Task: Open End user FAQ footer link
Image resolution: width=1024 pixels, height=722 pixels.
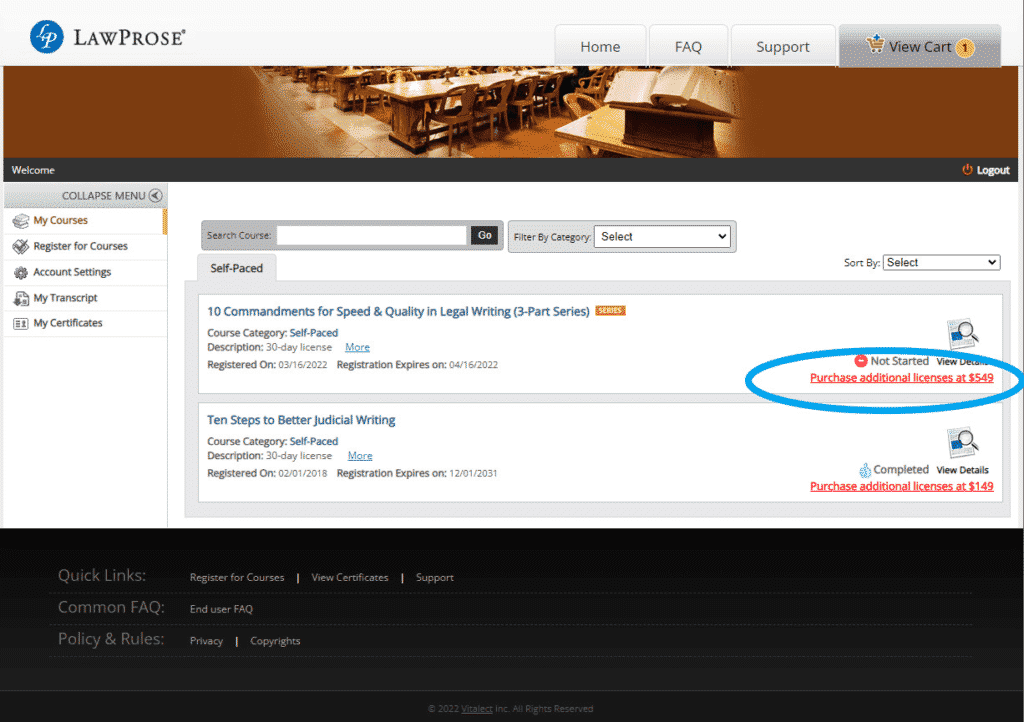Action: click(221, 609)
